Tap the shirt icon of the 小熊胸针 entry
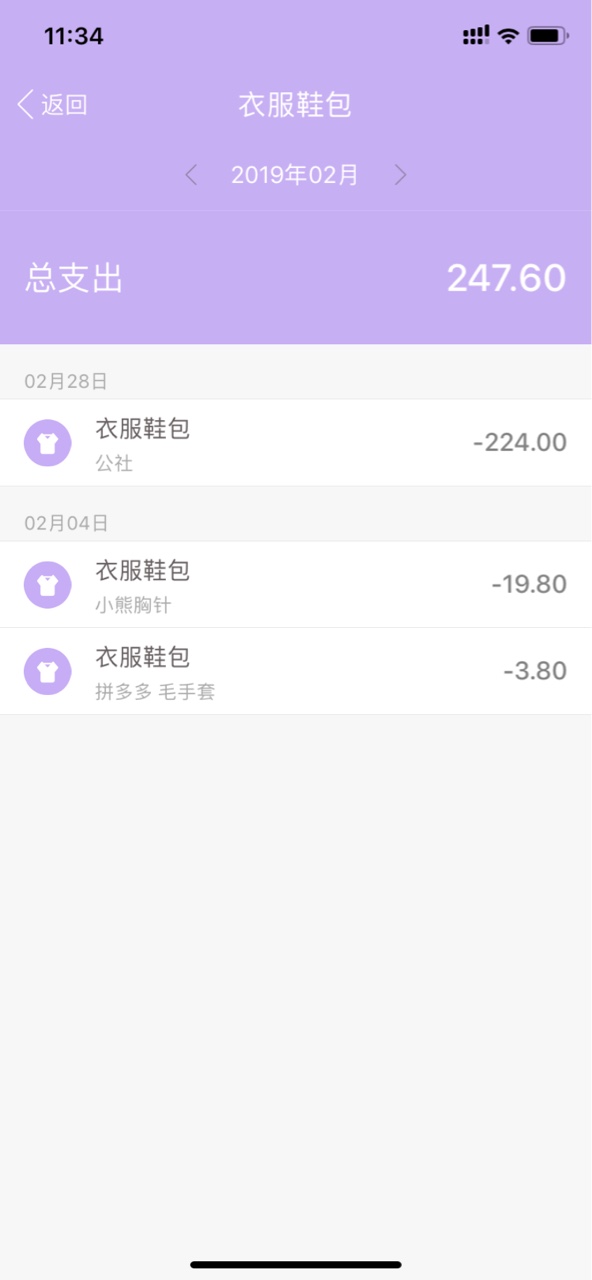This screenshot has width=592, height=1280. (x=47, y=585)
